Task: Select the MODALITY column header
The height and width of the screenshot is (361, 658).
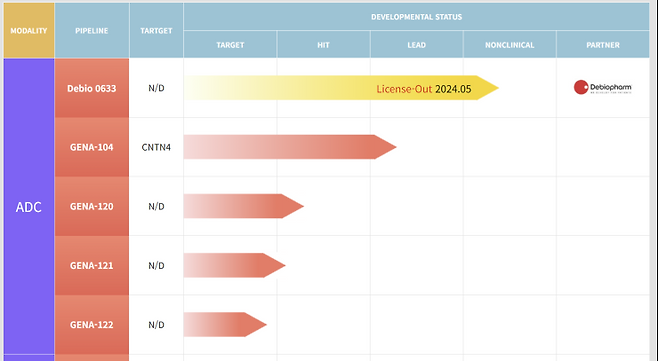Action: click(29, 31)
